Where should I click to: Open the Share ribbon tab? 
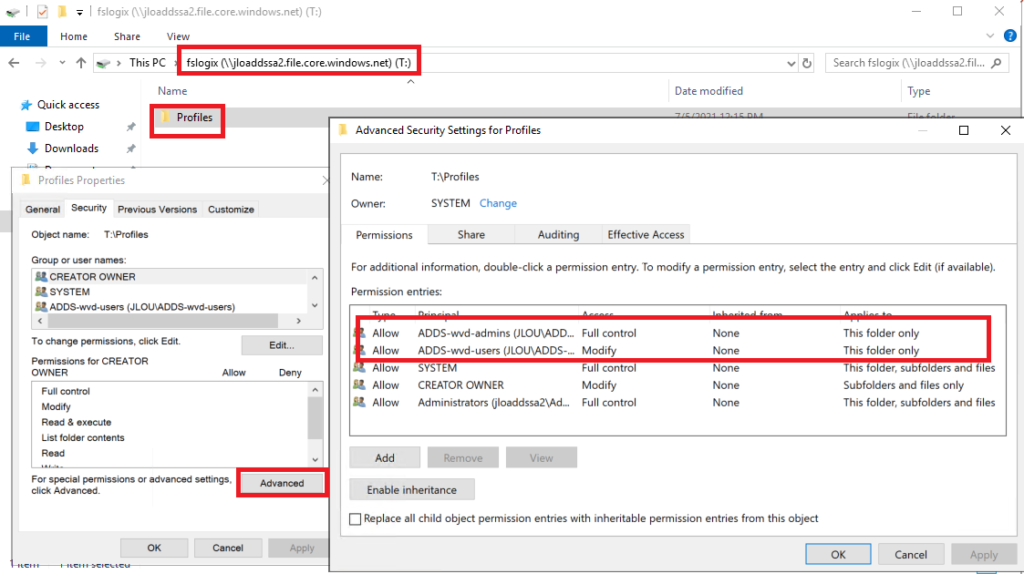tap(127, 37)
